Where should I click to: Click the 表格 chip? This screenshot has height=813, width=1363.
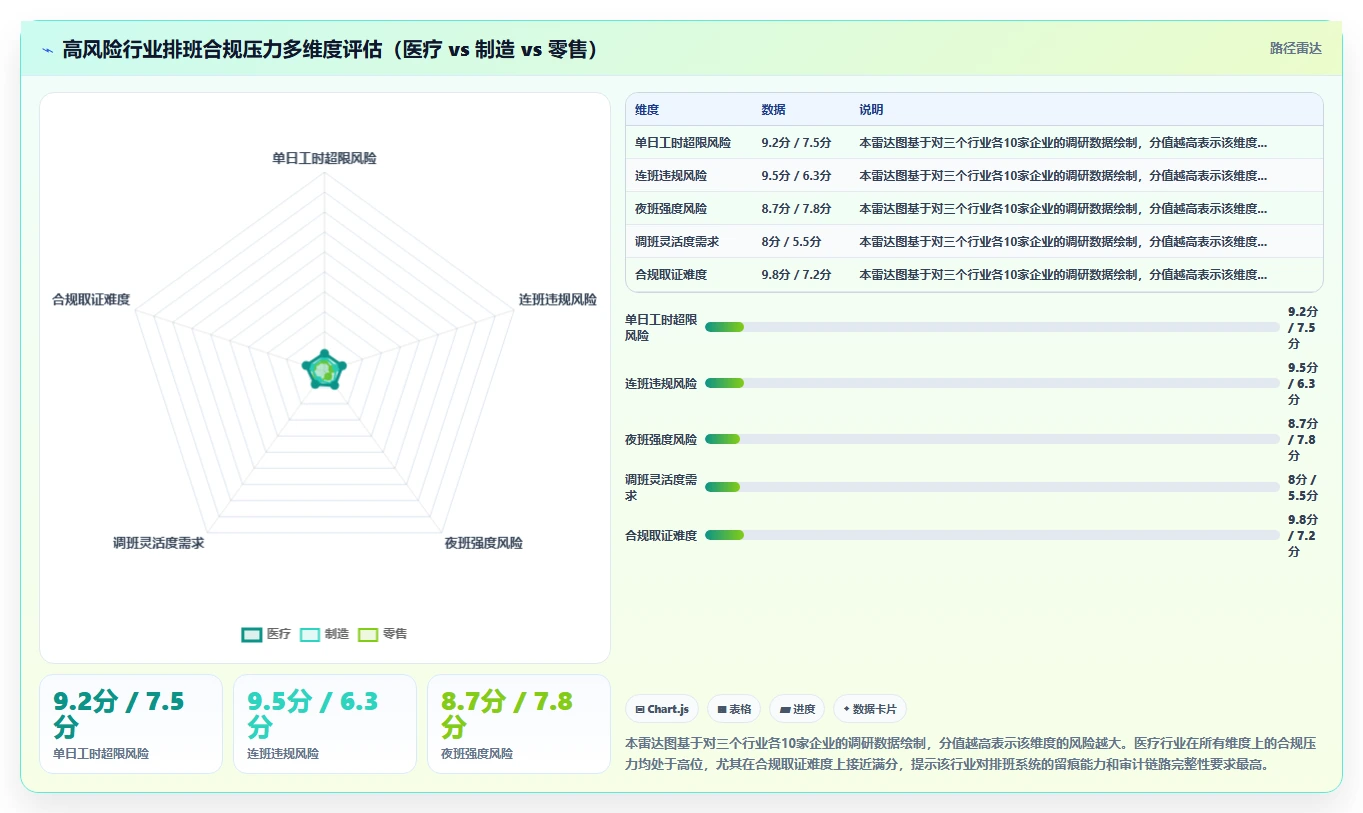point(734,709)
